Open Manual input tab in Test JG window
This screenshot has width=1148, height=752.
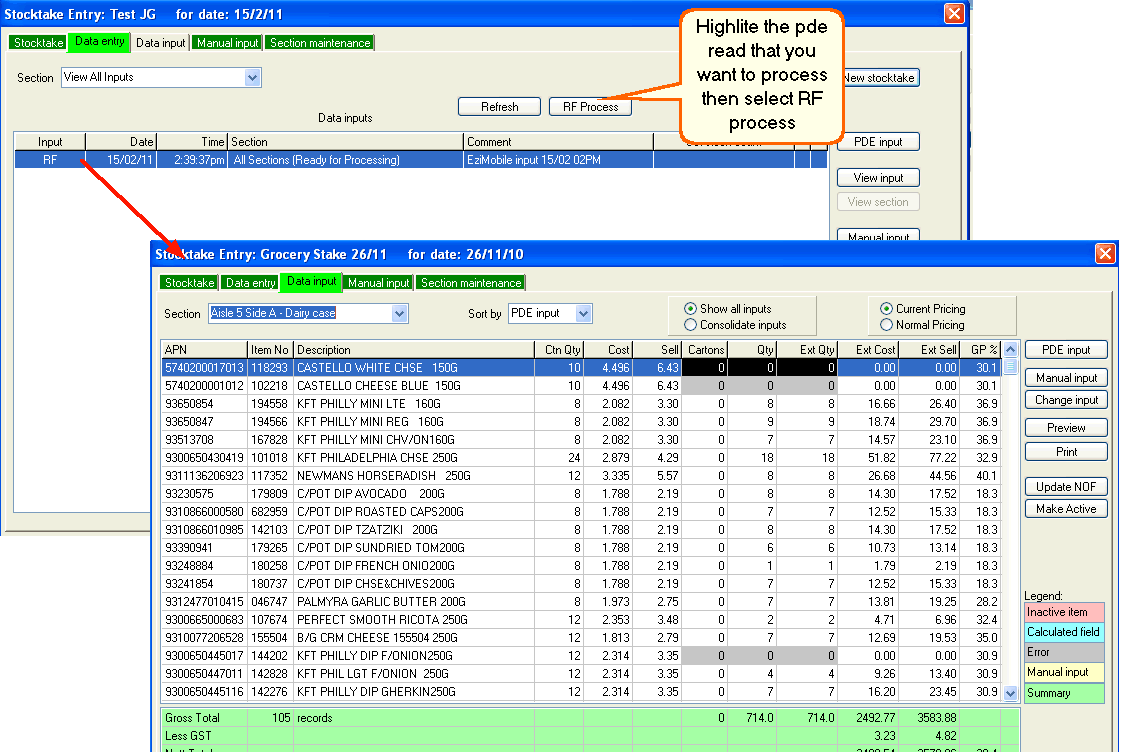[x=227, y=42]
